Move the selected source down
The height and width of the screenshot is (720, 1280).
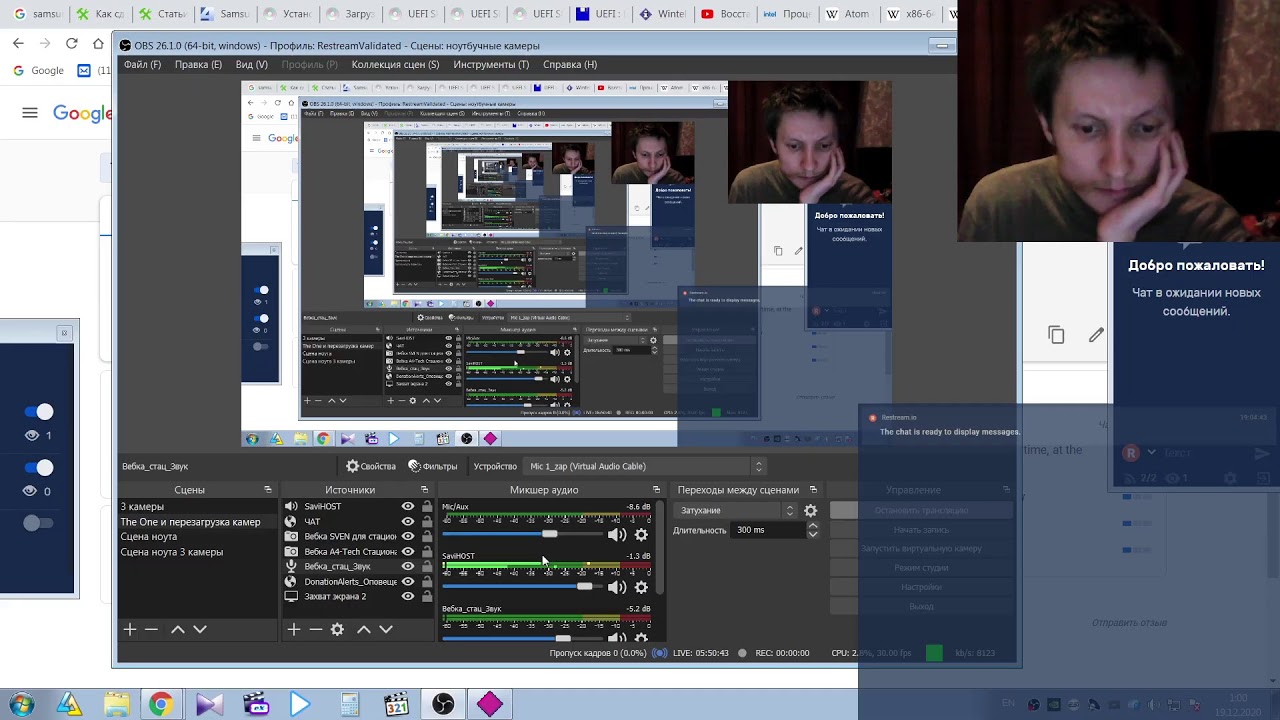click(386, 629)
